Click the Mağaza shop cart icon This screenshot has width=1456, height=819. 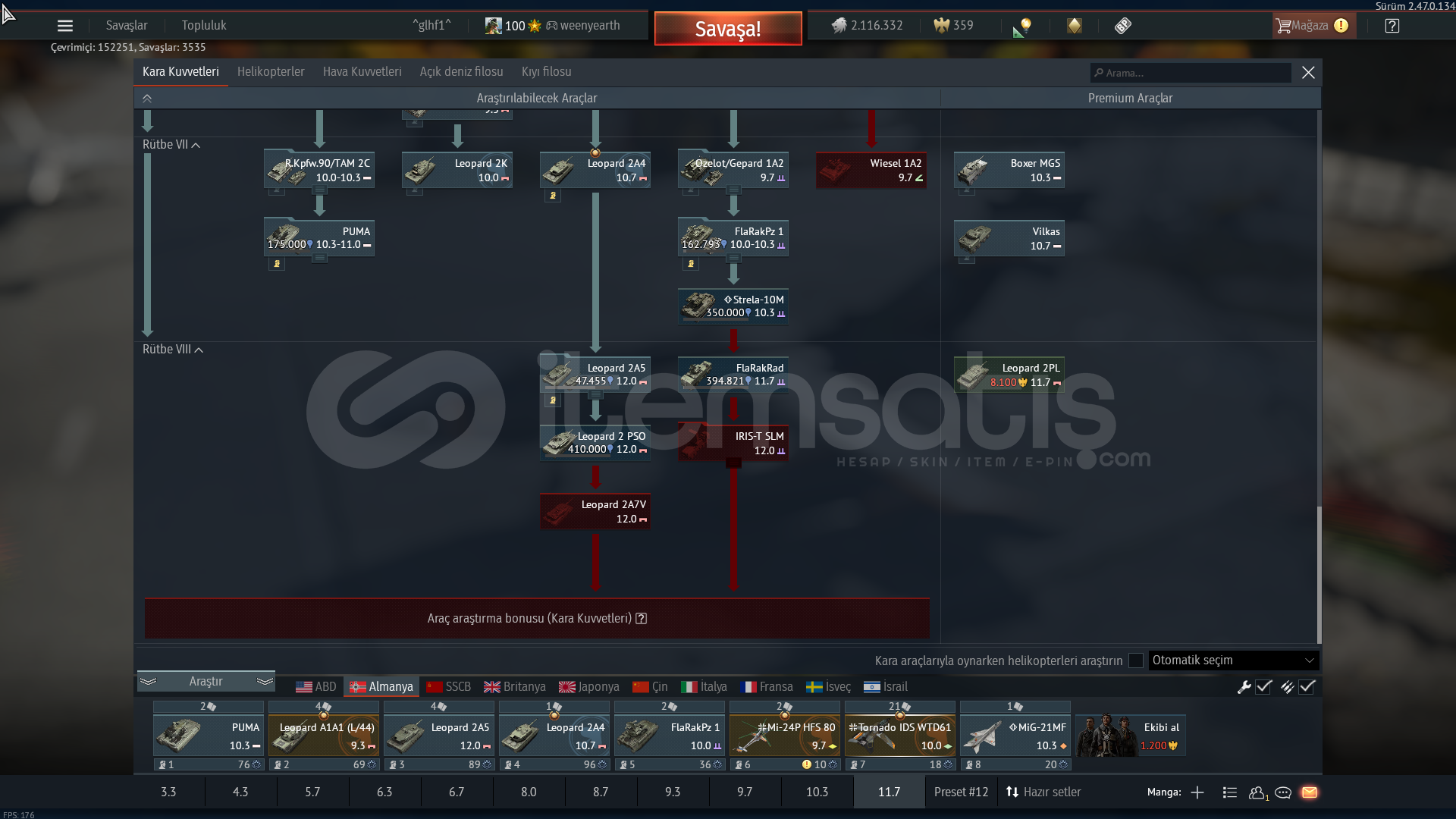tap(1283, 26)
